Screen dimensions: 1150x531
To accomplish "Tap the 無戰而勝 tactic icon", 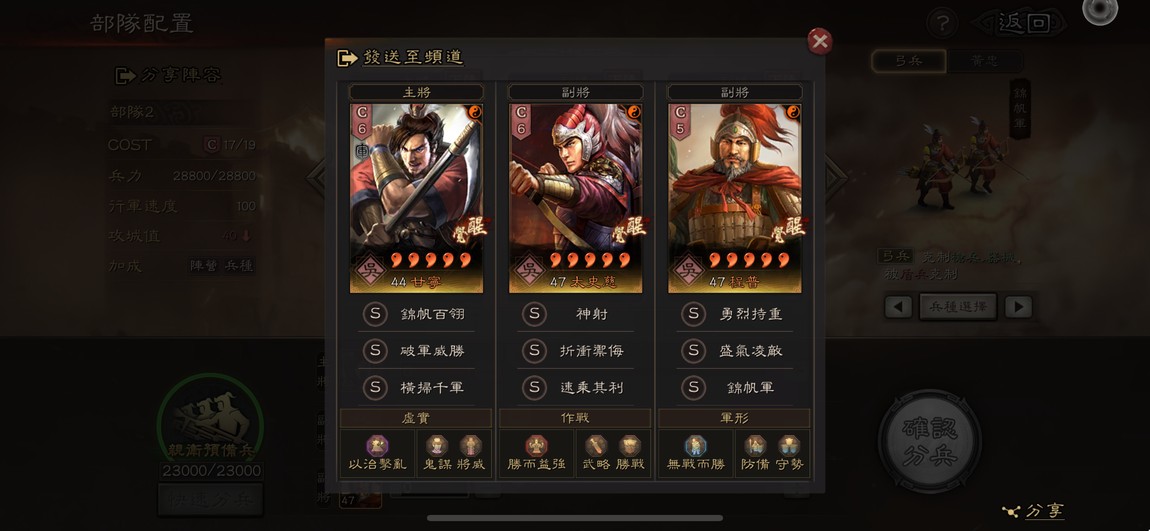I will (x=695, y=453).
